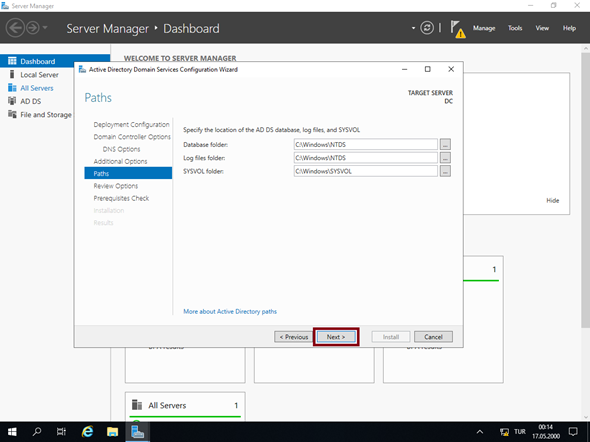Click the SYSVOL folder path field
Image resolution: width=590 pixels, height=442 pixels.
[366, 171]
